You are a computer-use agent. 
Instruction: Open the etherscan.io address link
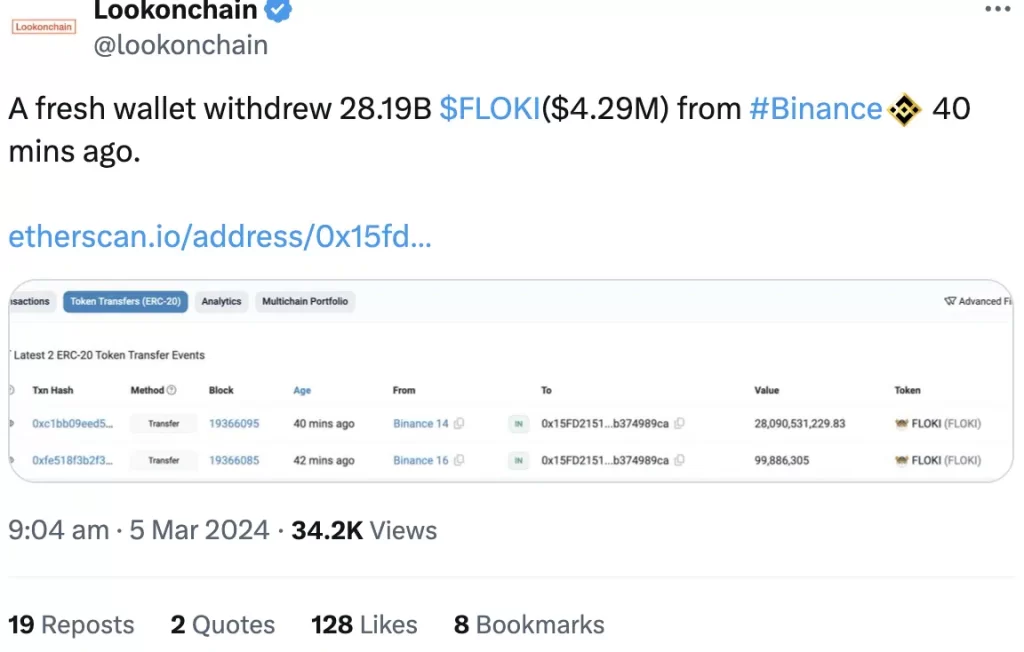click(220, 237)
